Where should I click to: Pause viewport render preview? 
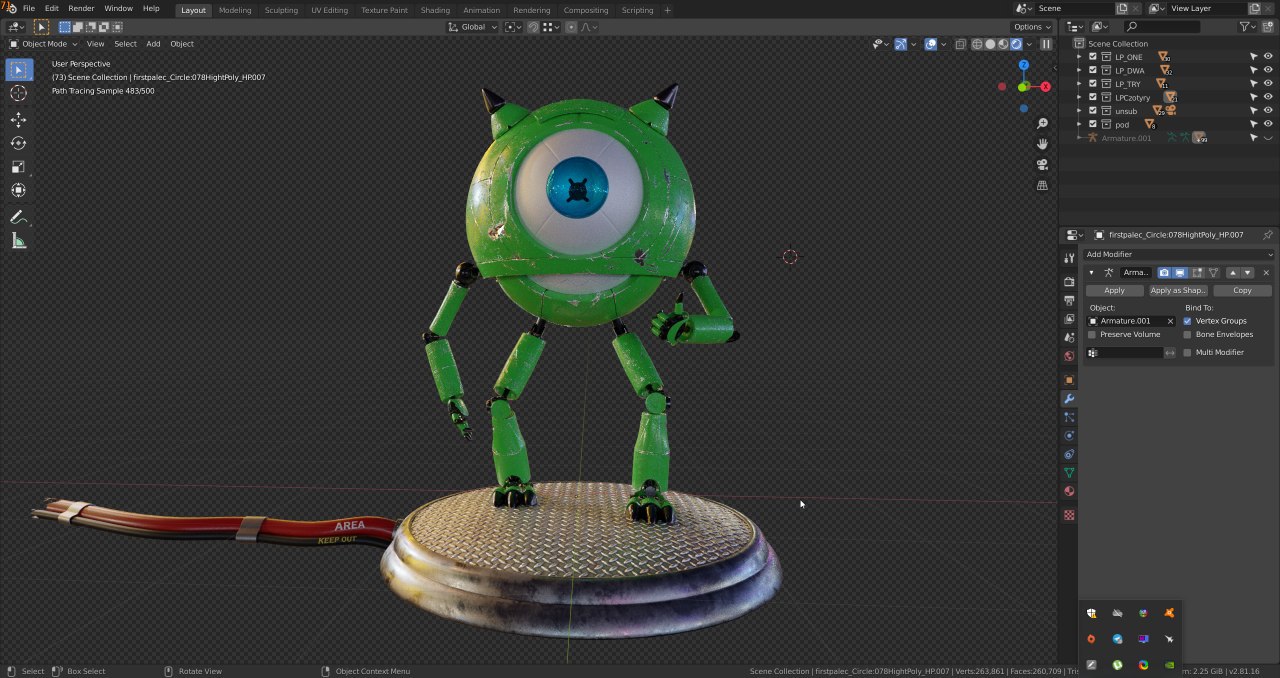1046,44
